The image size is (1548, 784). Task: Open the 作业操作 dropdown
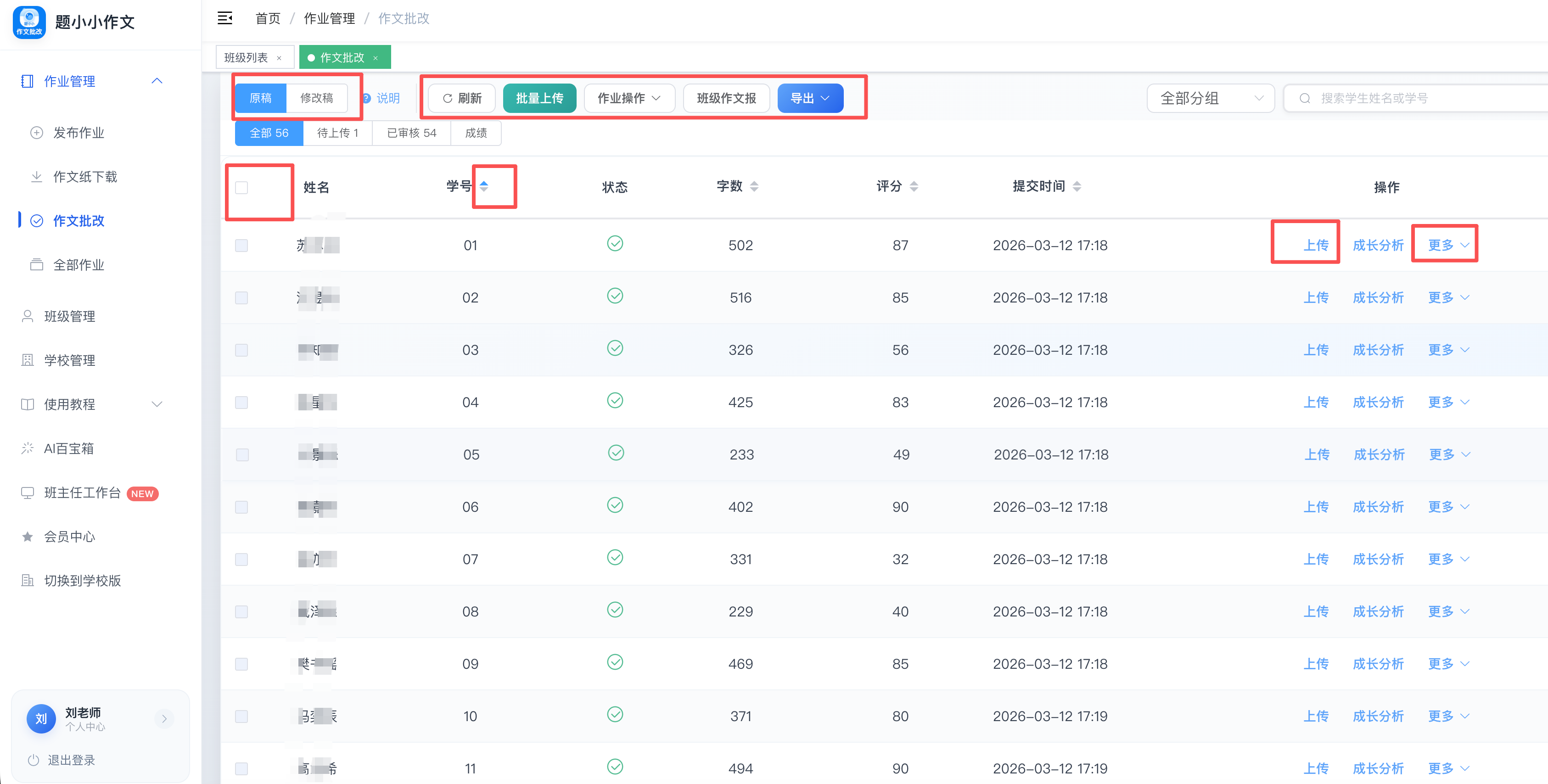[x=629, y=98]
